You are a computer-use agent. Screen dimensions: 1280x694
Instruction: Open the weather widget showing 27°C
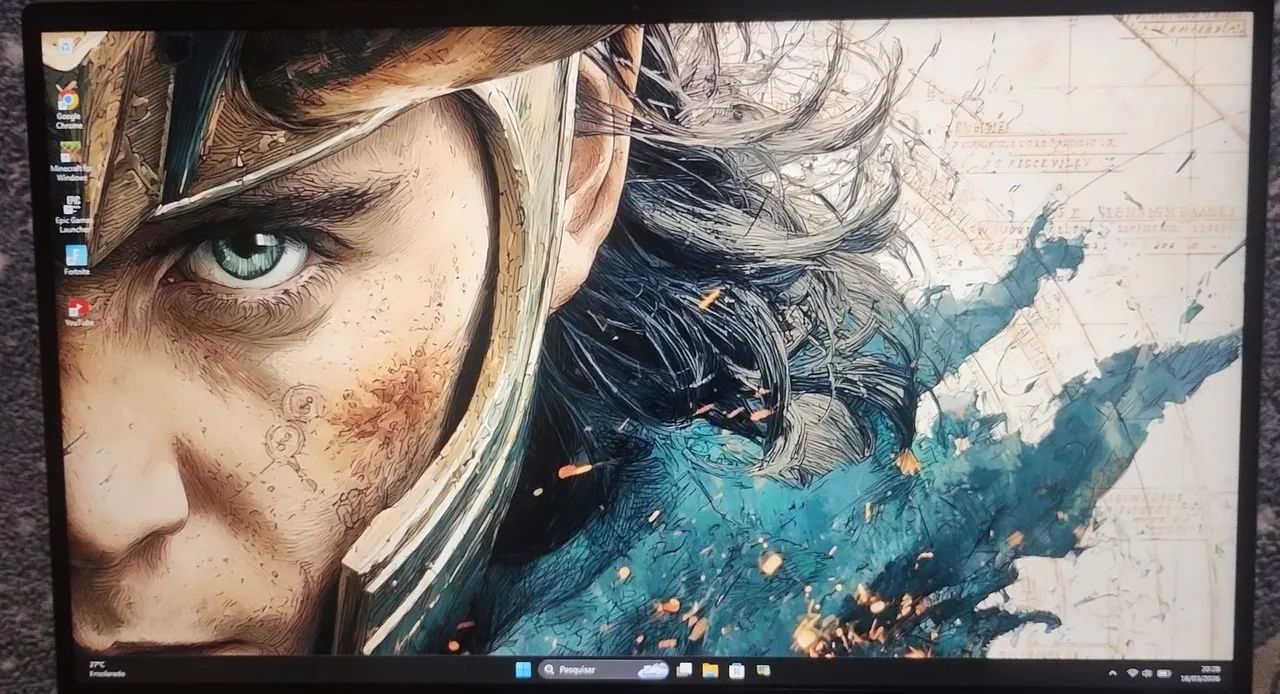click(106, 668)
